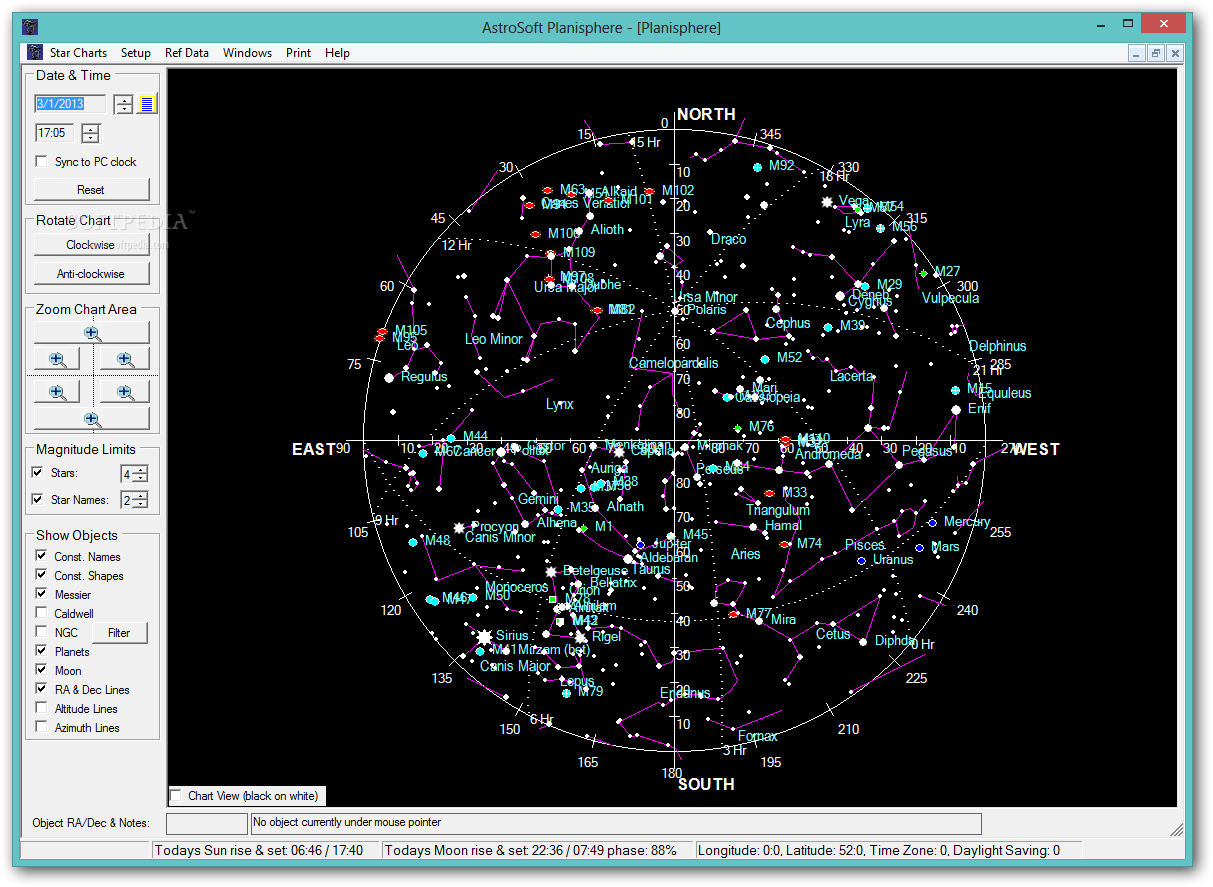Select the M48 cluster marker
This screenshot has width=1213, height=887.
pos(413,542)
